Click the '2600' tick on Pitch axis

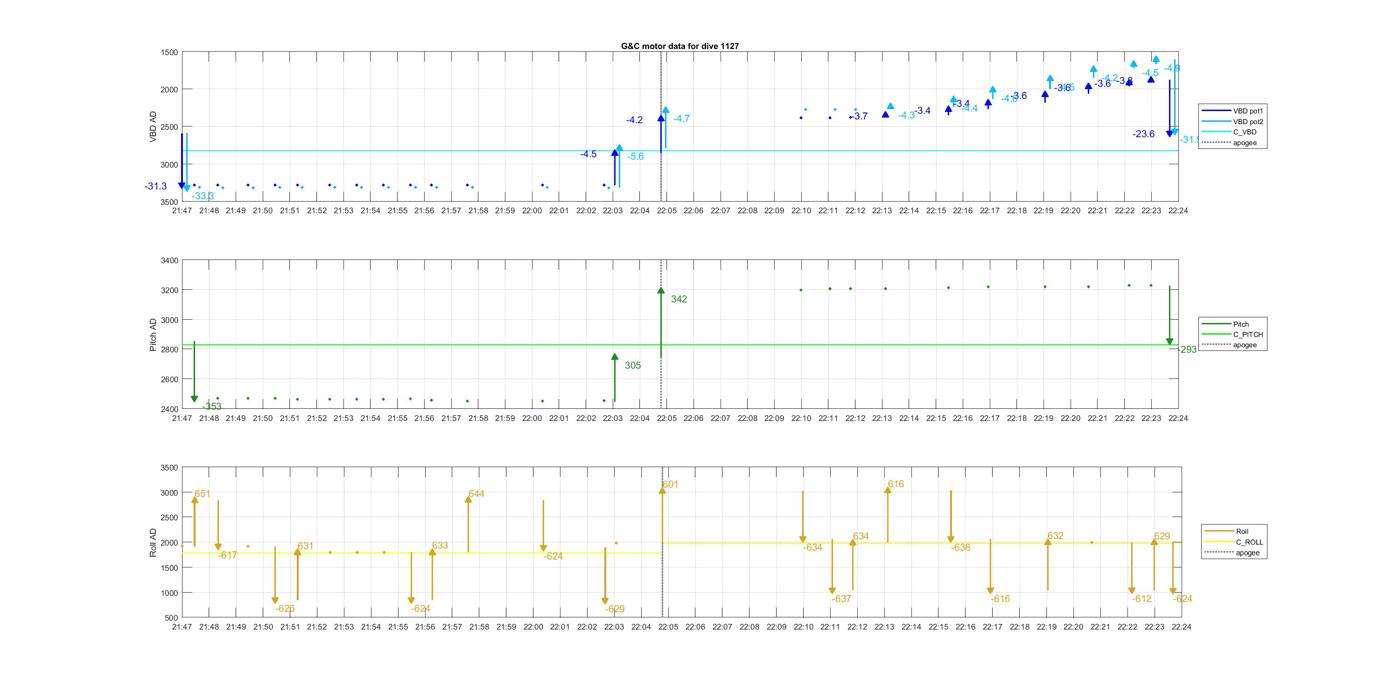click(170, 379)
